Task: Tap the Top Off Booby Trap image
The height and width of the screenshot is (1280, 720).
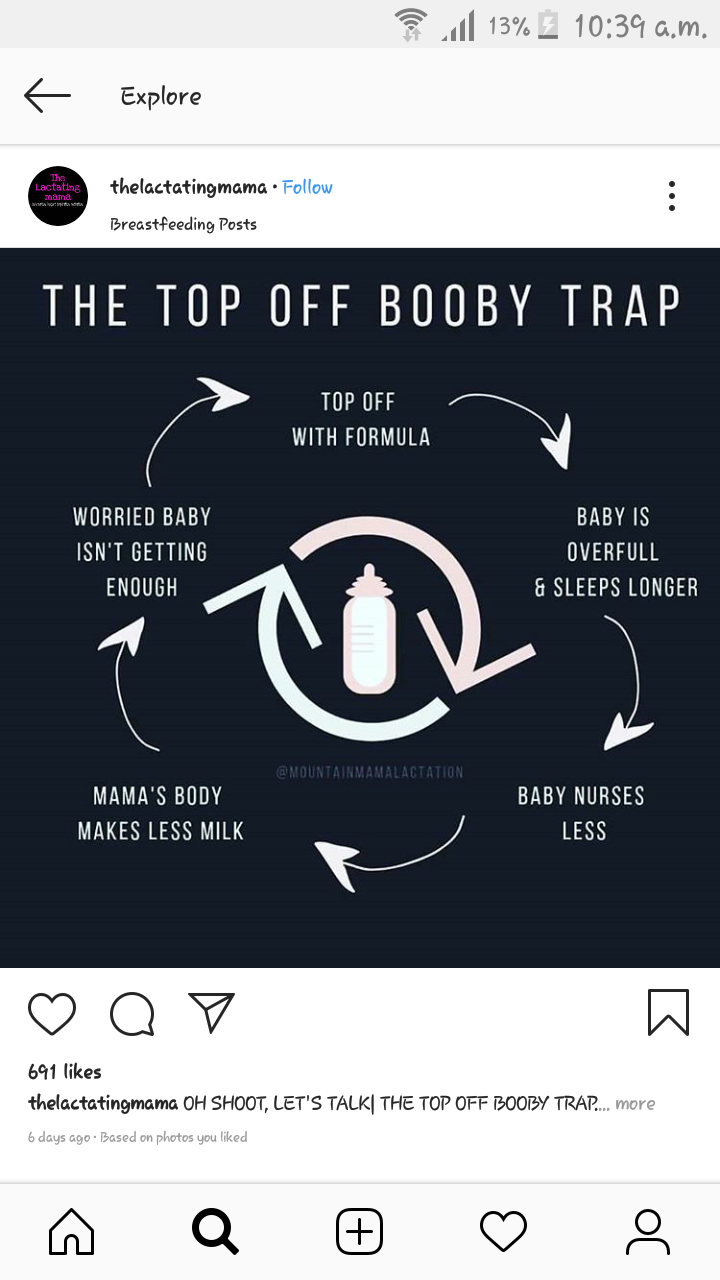Action: tap(360, 608)
